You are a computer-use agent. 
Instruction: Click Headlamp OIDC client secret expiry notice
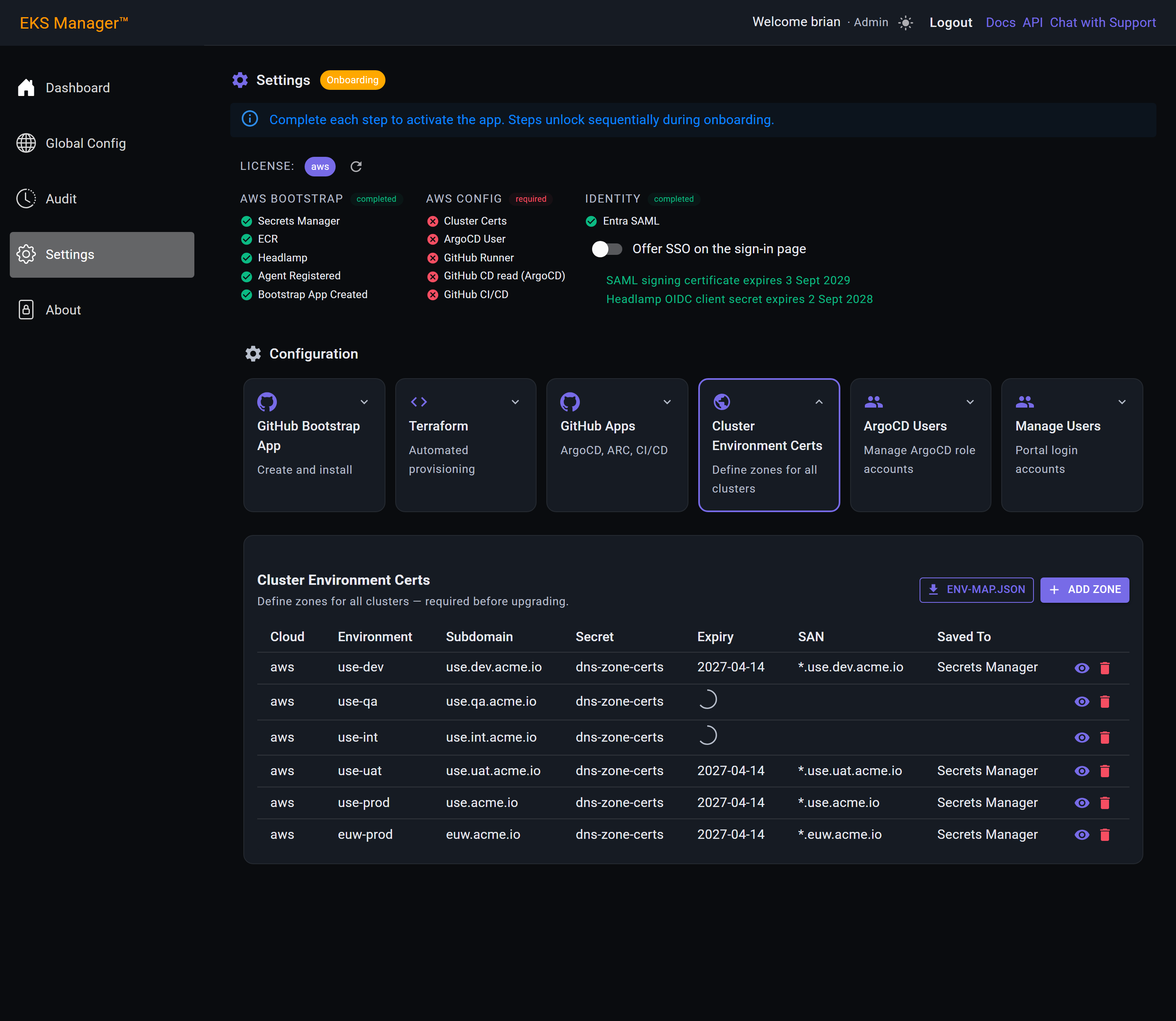click(x=739, y=299)
